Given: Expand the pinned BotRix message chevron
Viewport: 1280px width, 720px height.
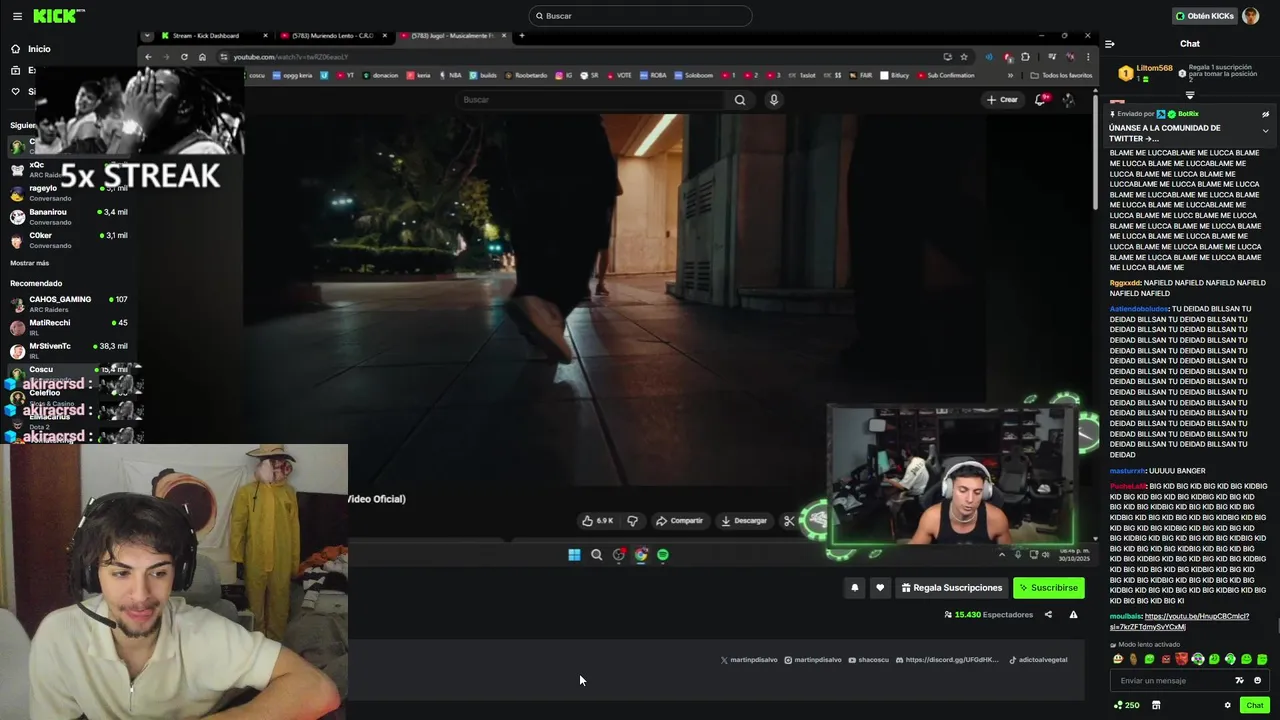Looking at the screenshot, I should point(1265,131).
